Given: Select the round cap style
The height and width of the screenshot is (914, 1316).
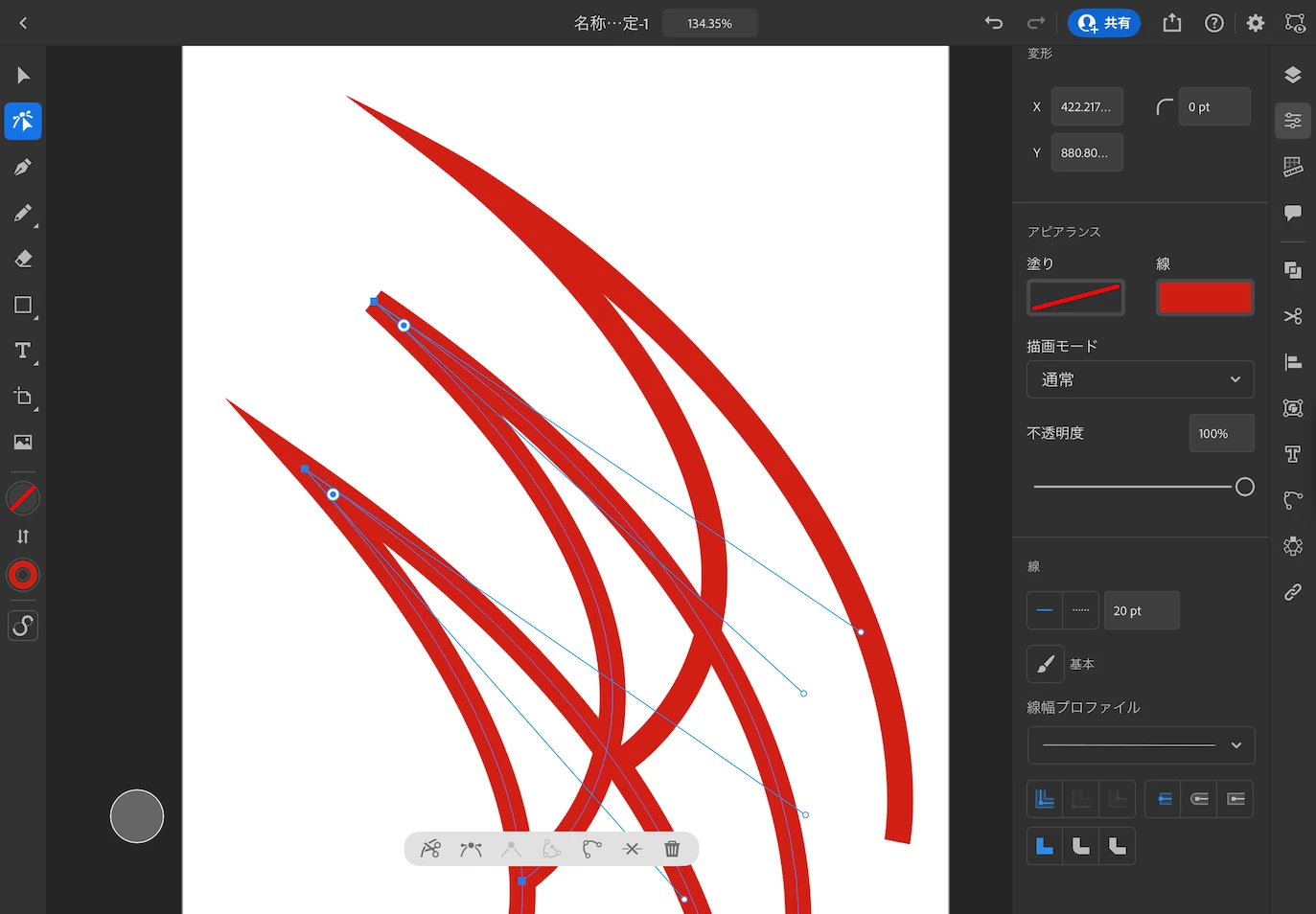Looking at the screenshot, I should [1200, 799].
